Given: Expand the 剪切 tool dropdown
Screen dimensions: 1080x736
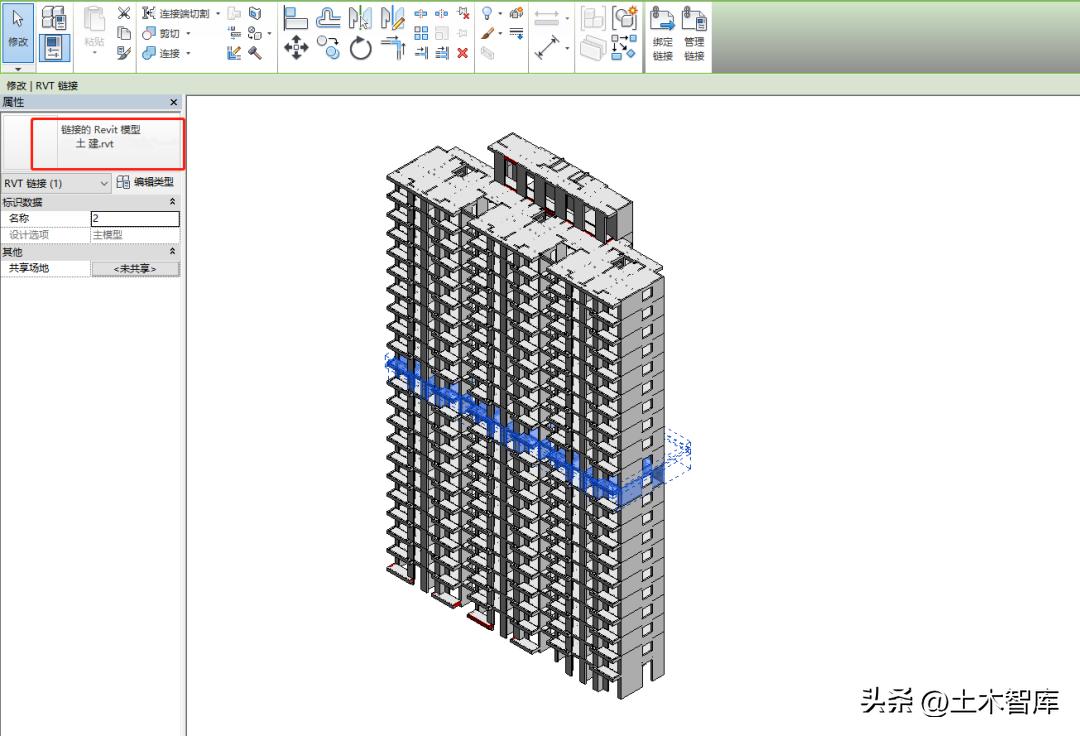Looking at the screenshot, I should click(188, 33).
